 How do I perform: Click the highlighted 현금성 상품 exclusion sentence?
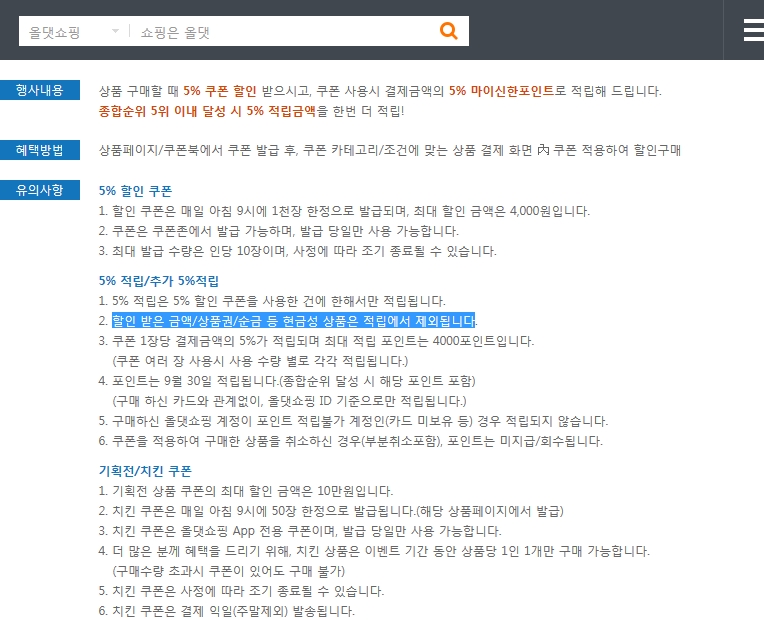[294, 320]
